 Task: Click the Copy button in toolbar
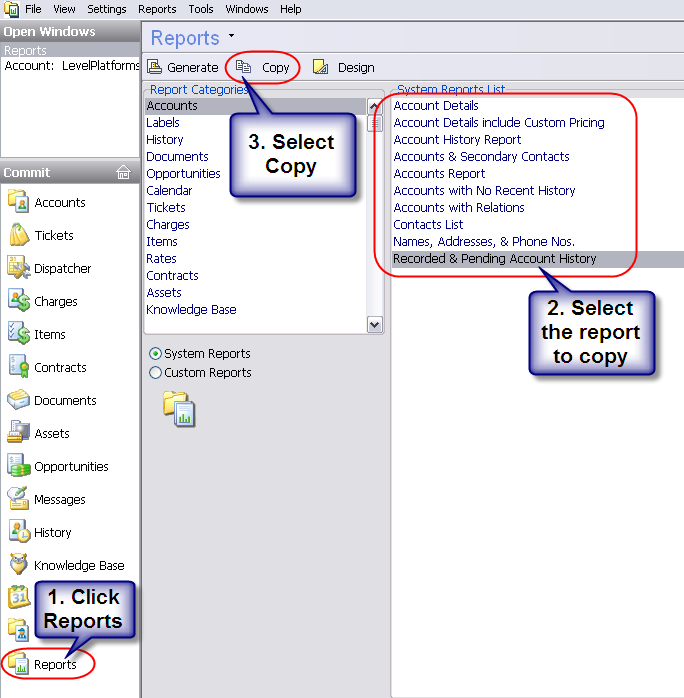[x=264, y=67]
